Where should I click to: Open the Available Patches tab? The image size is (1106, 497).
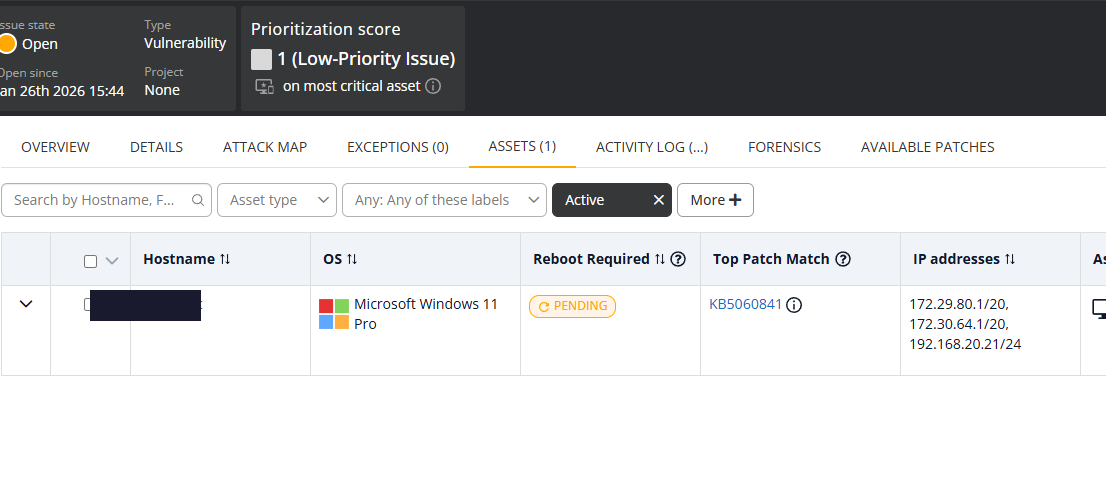point(927,147)
